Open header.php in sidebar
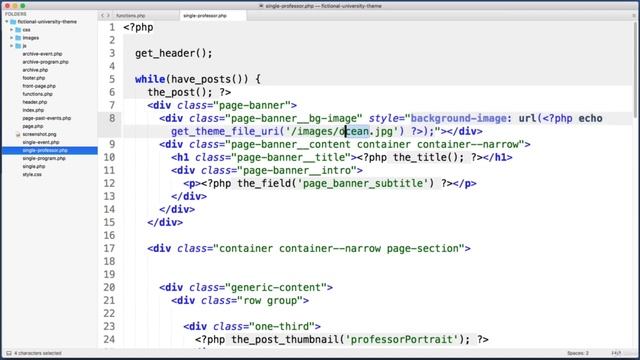The width and height of the screenshot is (640, 360). tap(35, 102)
